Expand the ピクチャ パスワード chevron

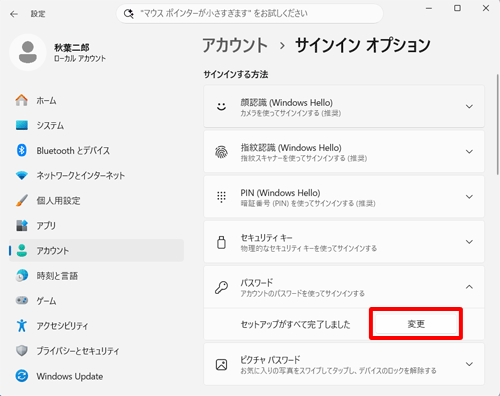pos(469,364)
